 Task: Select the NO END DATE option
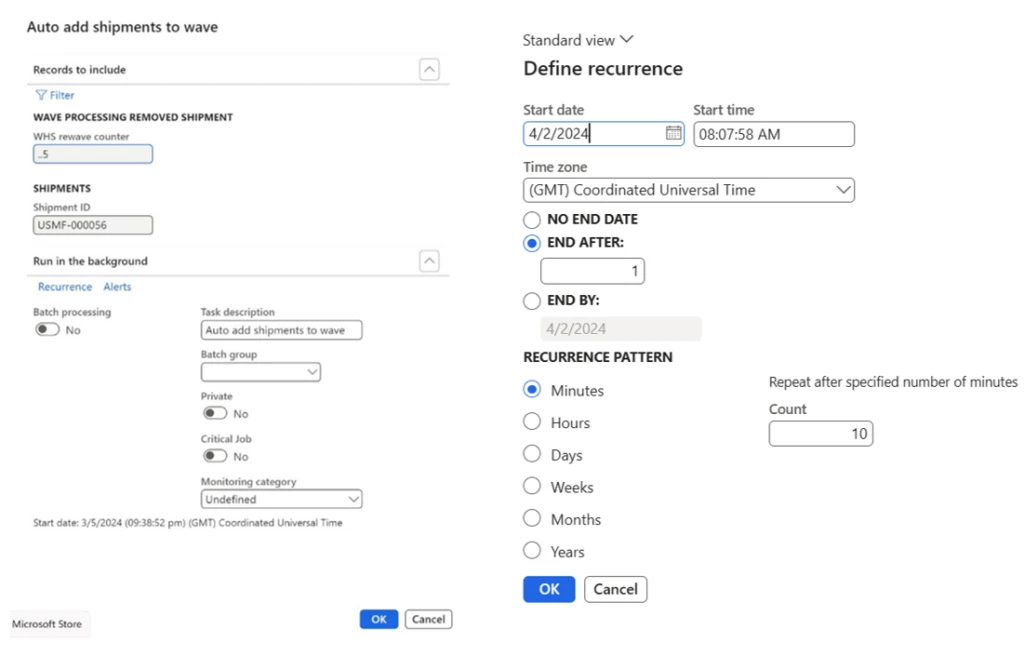coord(531,219)
